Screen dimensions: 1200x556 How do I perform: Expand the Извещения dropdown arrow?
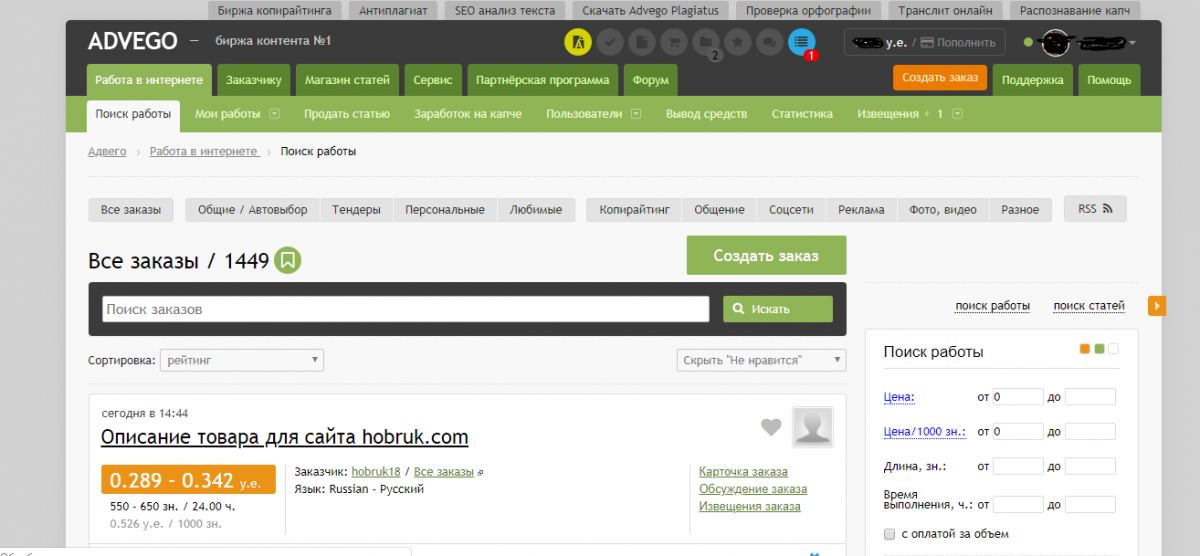click(957, 114)
